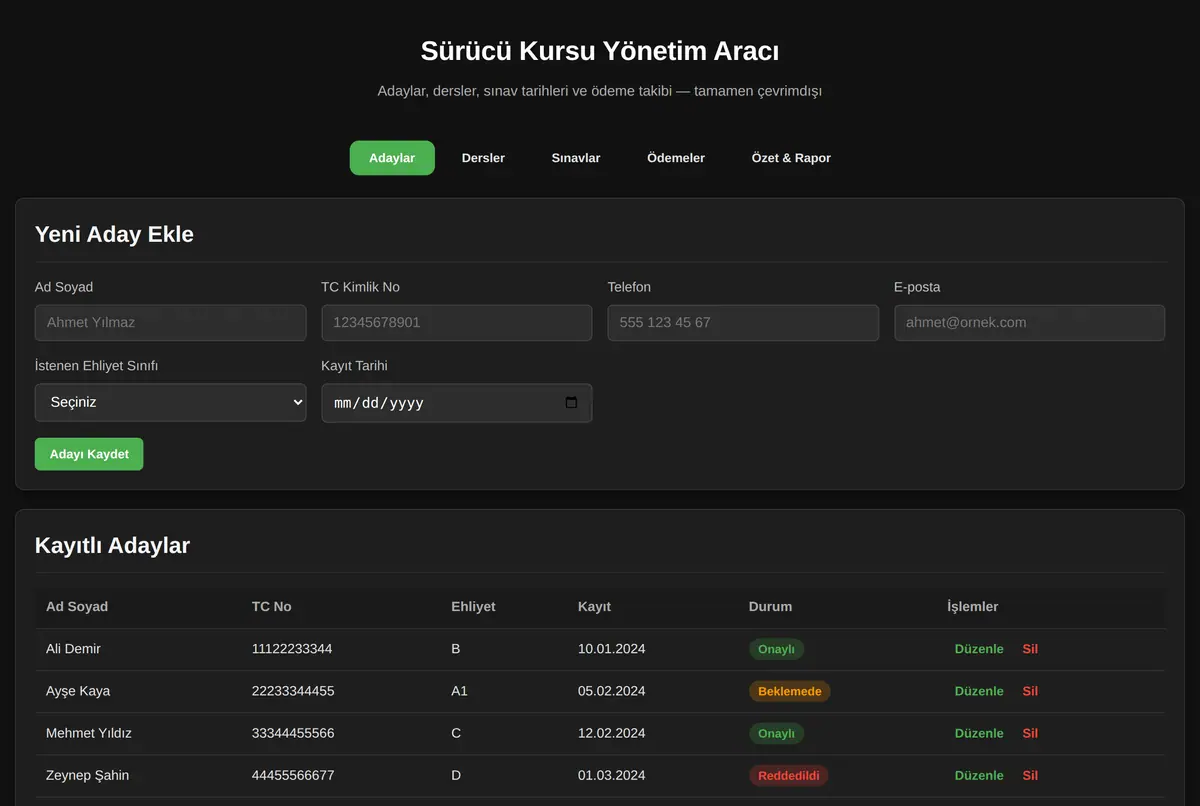This screenshot has width=1200, height=806.
Task: Select the name Zeynep Şahin
Action: point(87,775)
